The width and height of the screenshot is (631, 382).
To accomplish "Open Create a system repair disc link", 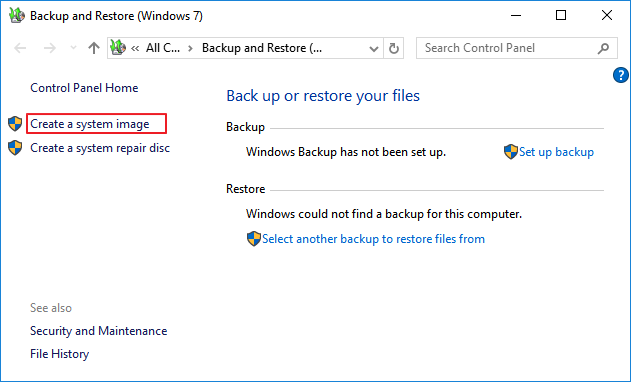I will pos(100,148).
